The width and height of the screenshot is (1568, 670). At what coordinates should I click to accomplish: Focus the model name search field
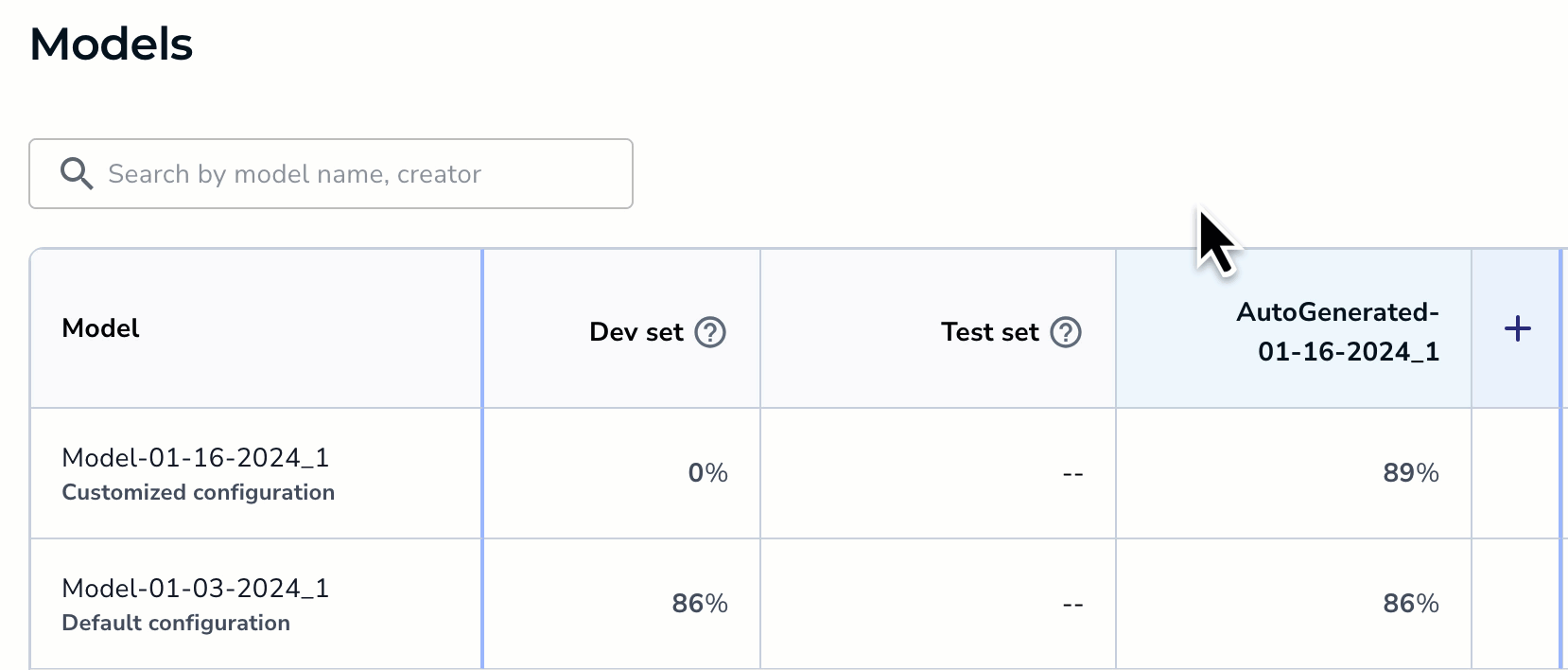click(x=359, y=174)
